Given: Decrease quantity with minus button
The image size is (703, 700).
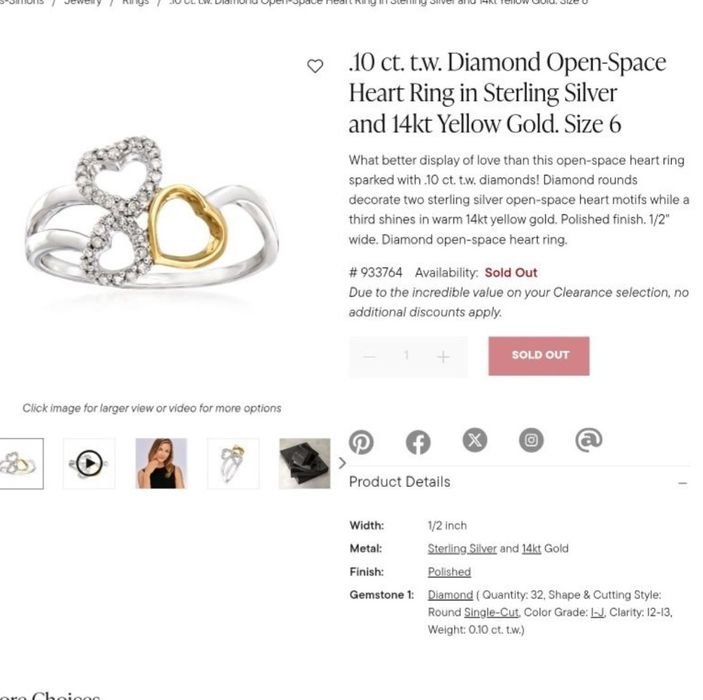Looking at the screenshot, I should point(369,357).
